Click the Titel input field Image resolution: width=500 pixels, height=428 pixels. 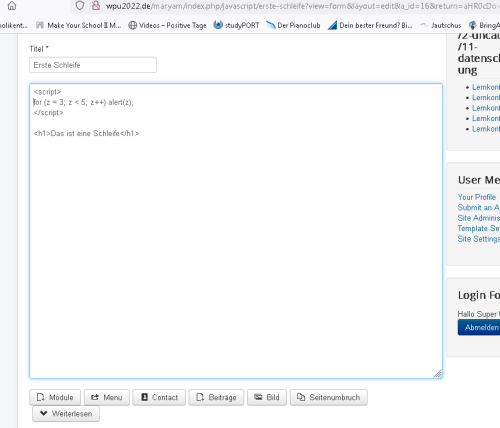pyautogui.click(x=93, y=65)
